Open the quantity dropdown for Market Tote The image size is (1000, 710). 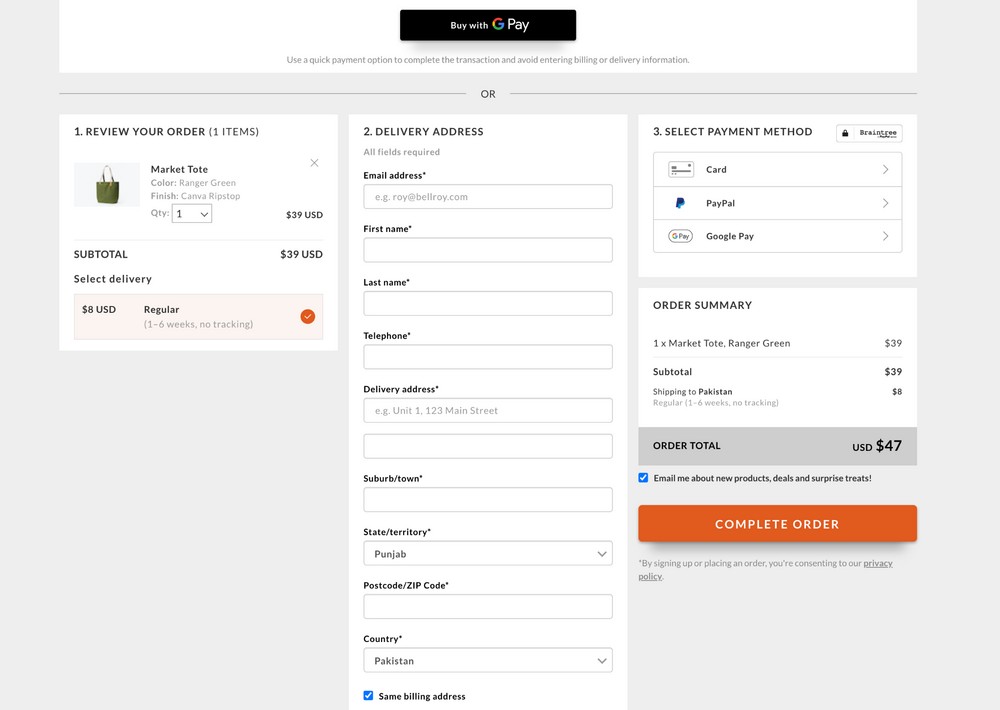click(191, 212)
